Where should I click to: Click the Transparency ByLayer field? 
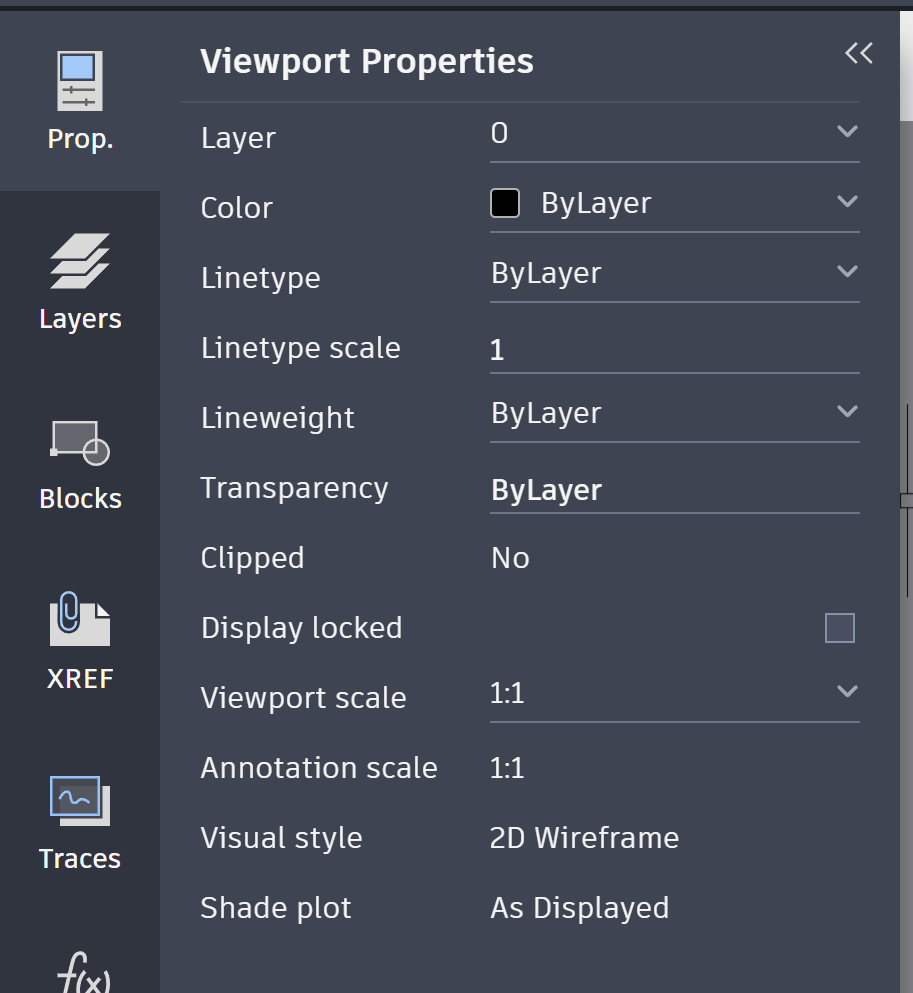673,490
